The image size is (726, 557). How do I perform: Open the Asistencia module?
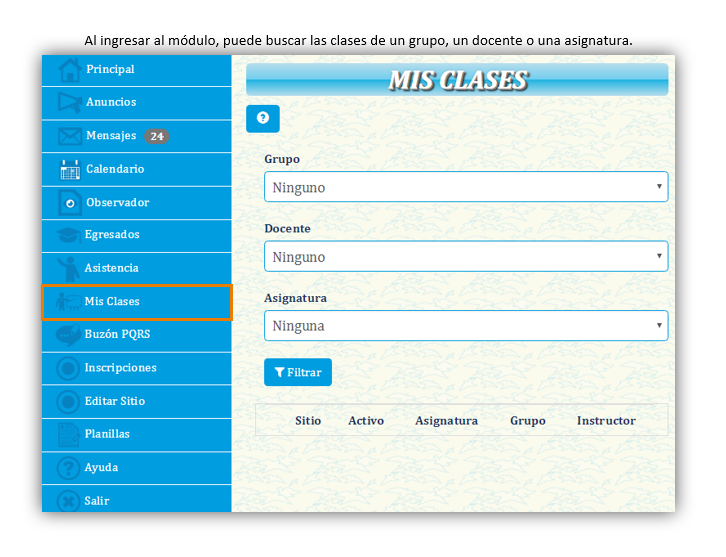[137, 269]
